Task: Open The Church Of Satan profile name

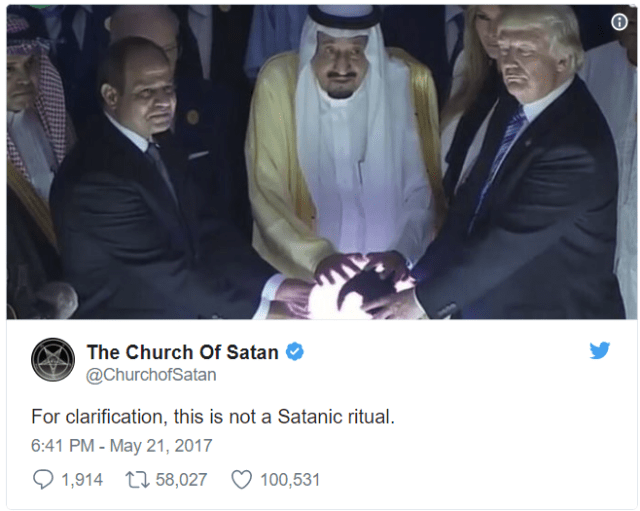Action: 182,352
